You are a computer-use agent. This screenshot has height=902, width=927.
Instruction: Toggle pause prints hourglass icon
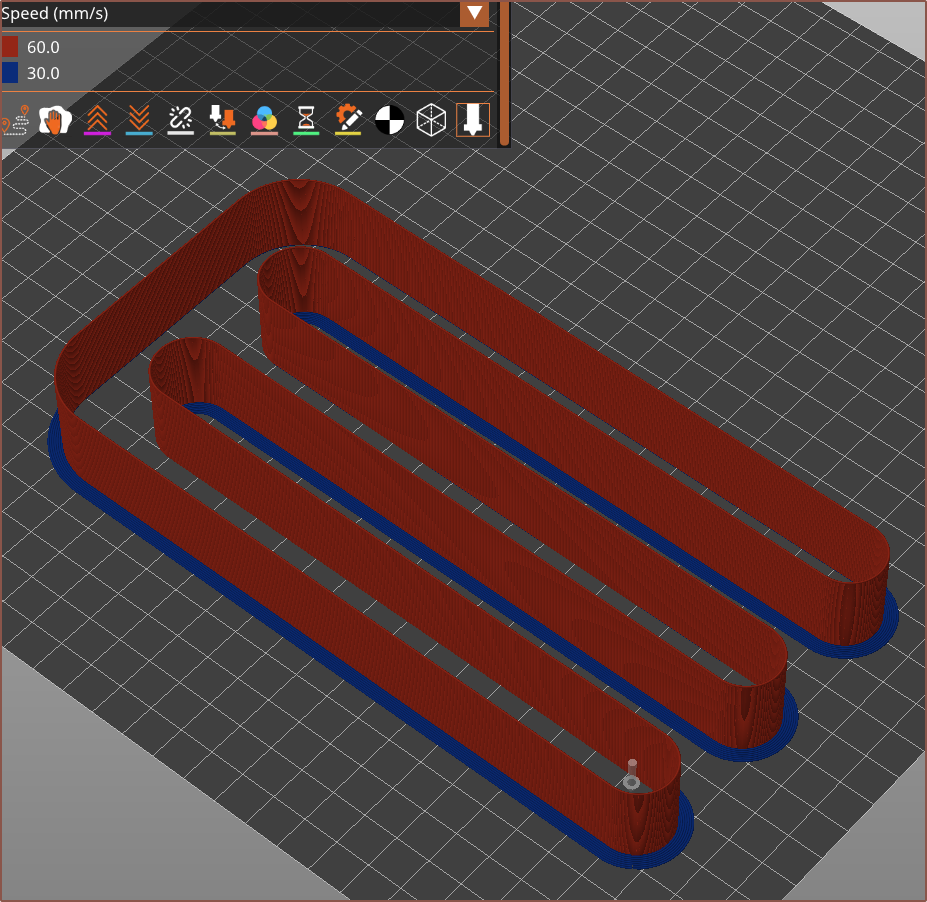tap(306, 120)
